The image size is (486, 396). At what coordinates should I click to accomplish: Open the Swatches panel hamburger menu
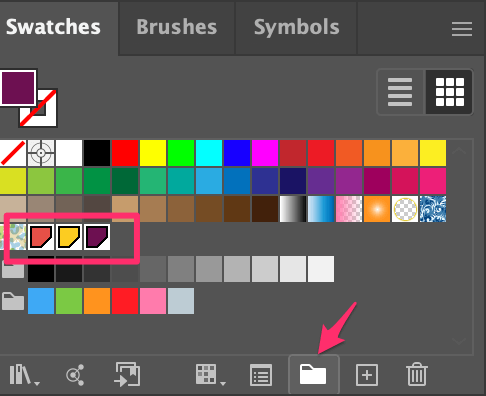pos(462,29)
